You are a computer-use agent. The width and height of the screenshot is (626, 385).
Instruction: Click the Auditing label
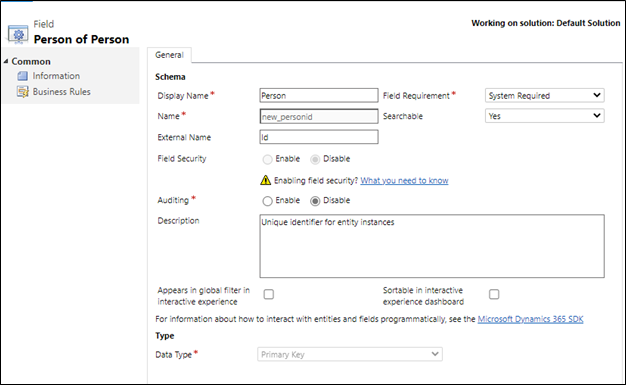point(173,200)
